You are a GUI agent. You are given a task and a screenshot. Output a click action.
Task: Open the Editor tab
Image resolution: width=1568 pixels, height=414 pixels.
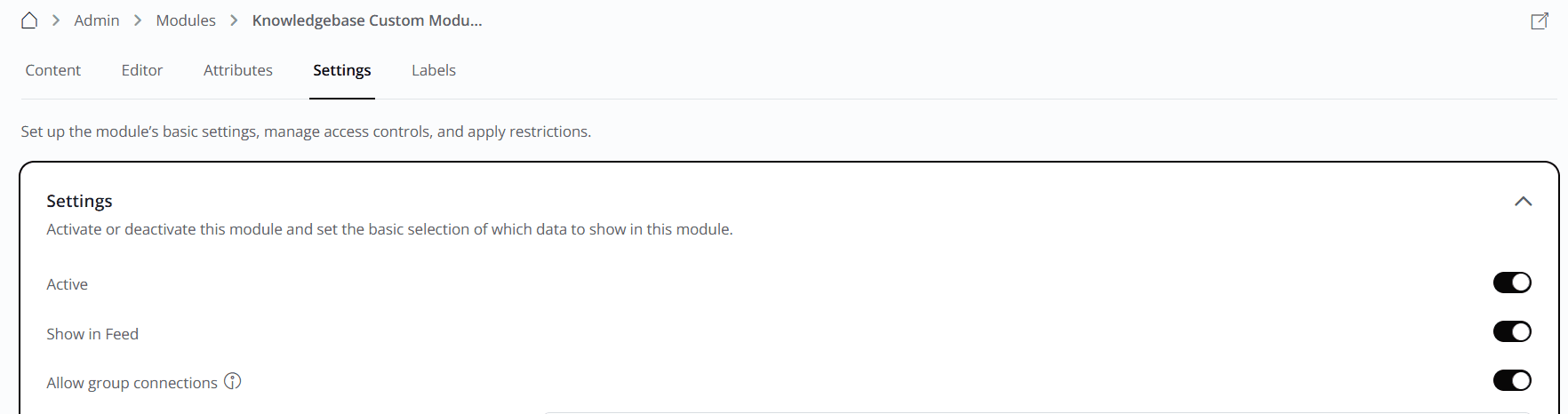coord(142,70)
